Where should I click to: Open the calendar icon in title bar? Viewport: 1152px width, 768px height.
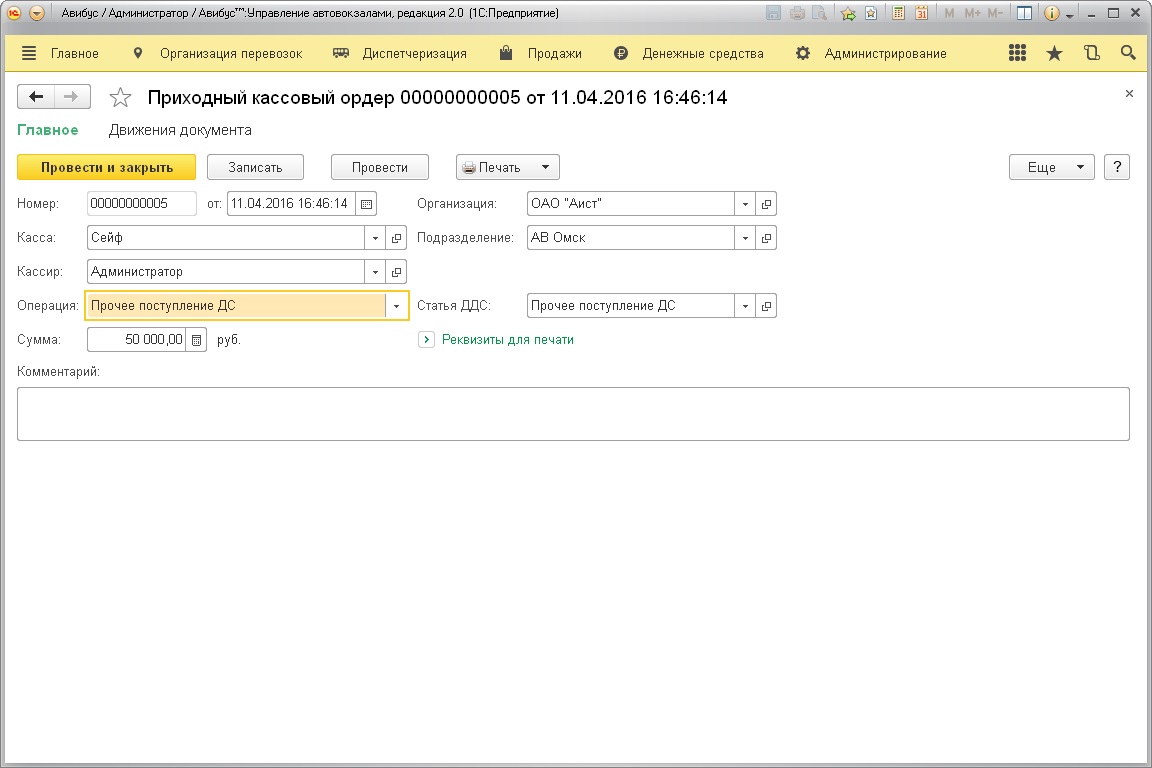click(x=921, y=14)
